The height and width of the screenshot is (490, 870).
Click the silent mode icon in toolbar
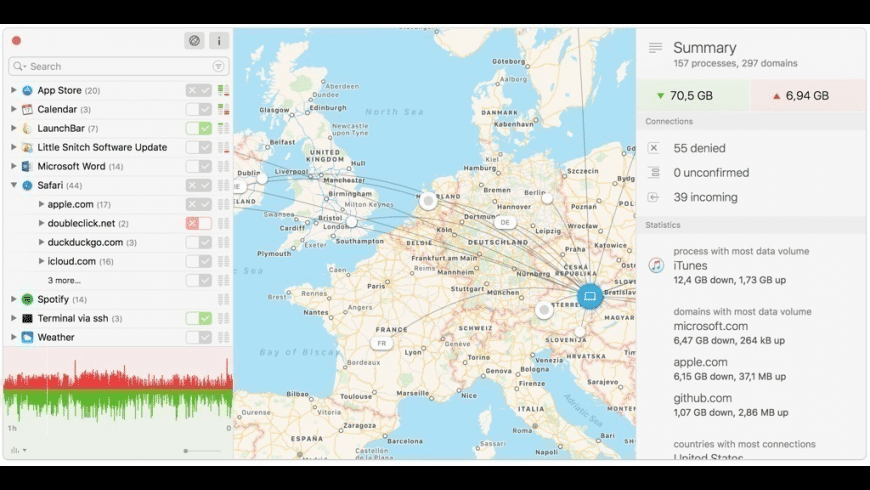pyautogui.click(x=194, y=41)
